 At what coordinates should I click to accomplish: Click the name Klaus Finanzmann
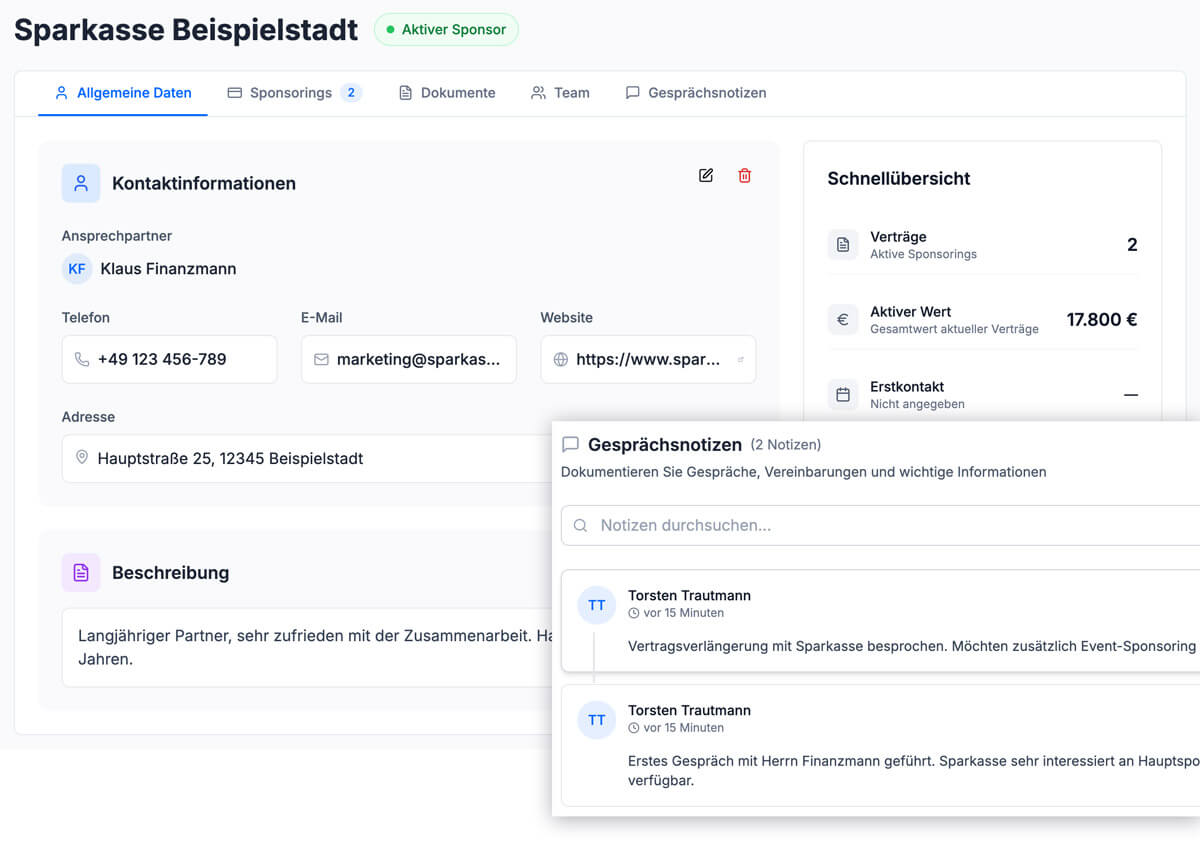point(168,269)
